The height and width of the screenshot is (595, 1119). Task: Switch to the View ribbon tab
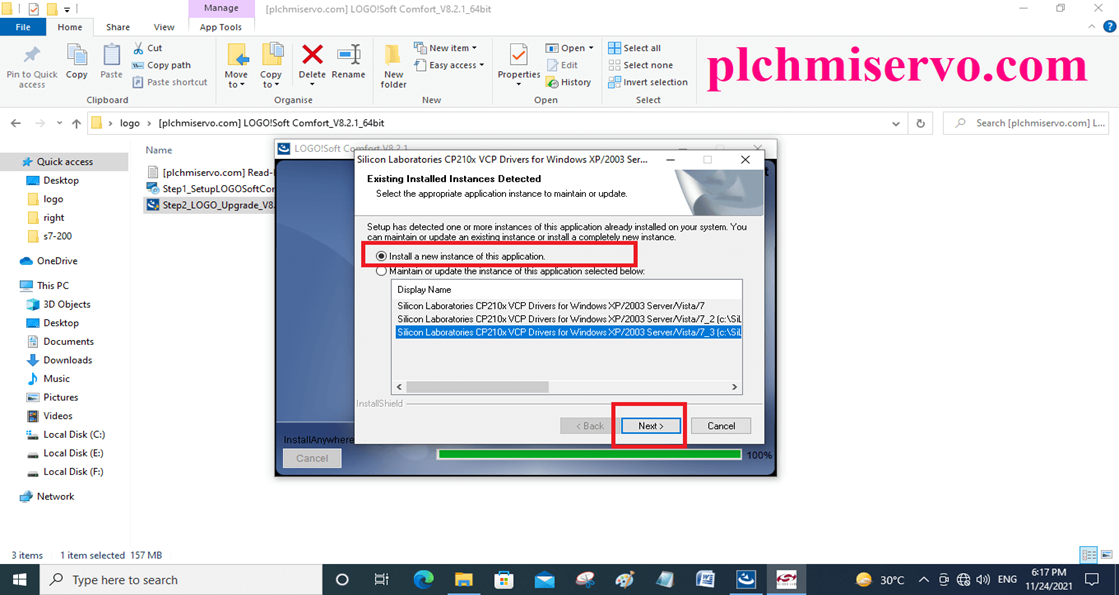click(163, 27)
